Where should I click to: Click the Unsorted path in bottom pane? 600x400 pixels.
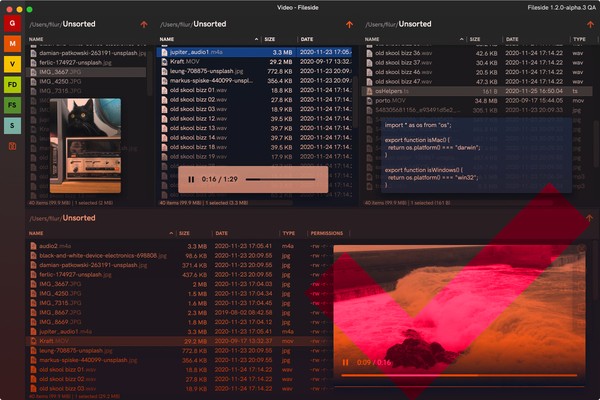tap(79, 218)
